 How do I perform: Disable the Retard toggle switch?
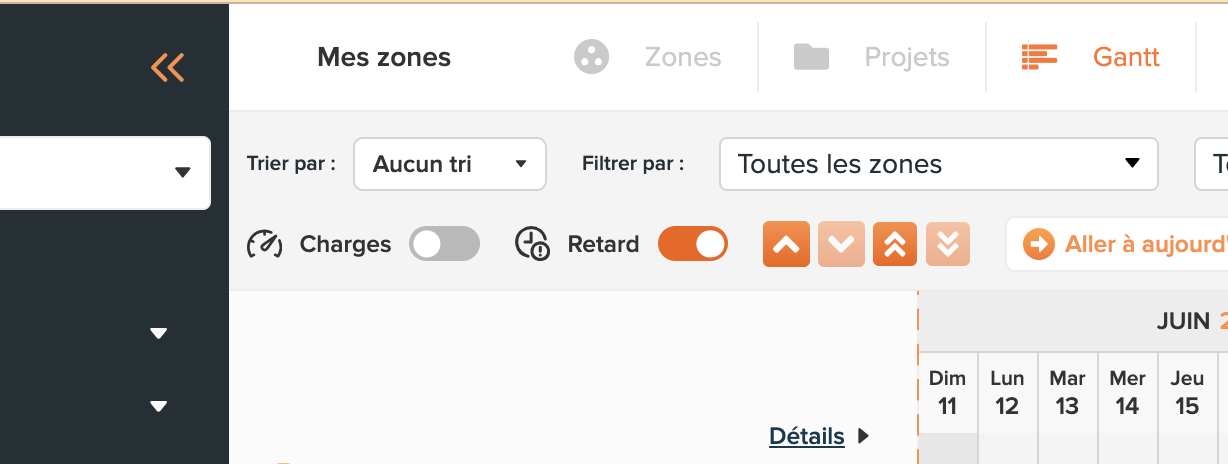[693, 244]
